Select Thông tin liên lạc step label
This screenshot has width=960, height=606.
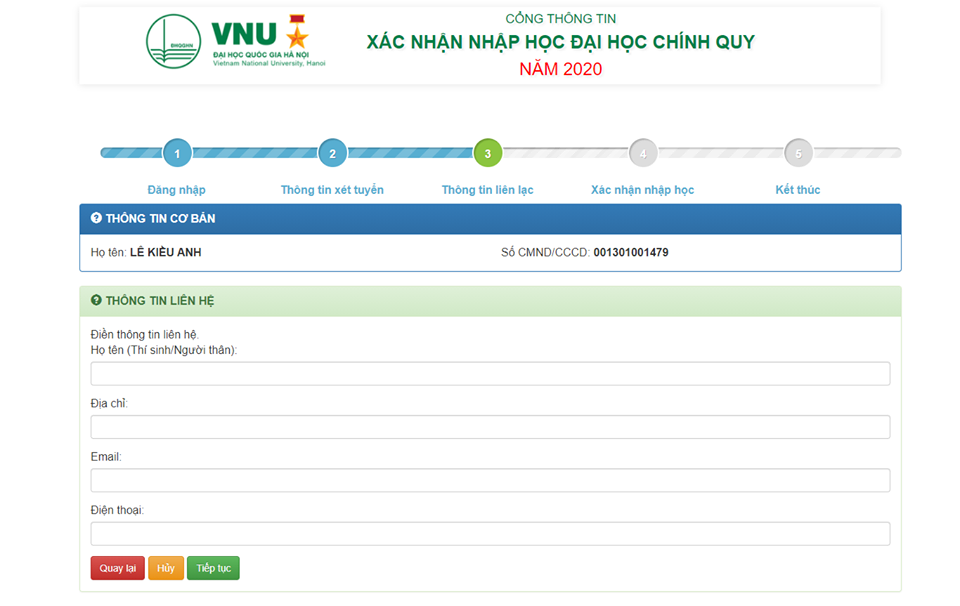(x=487, y=190)
